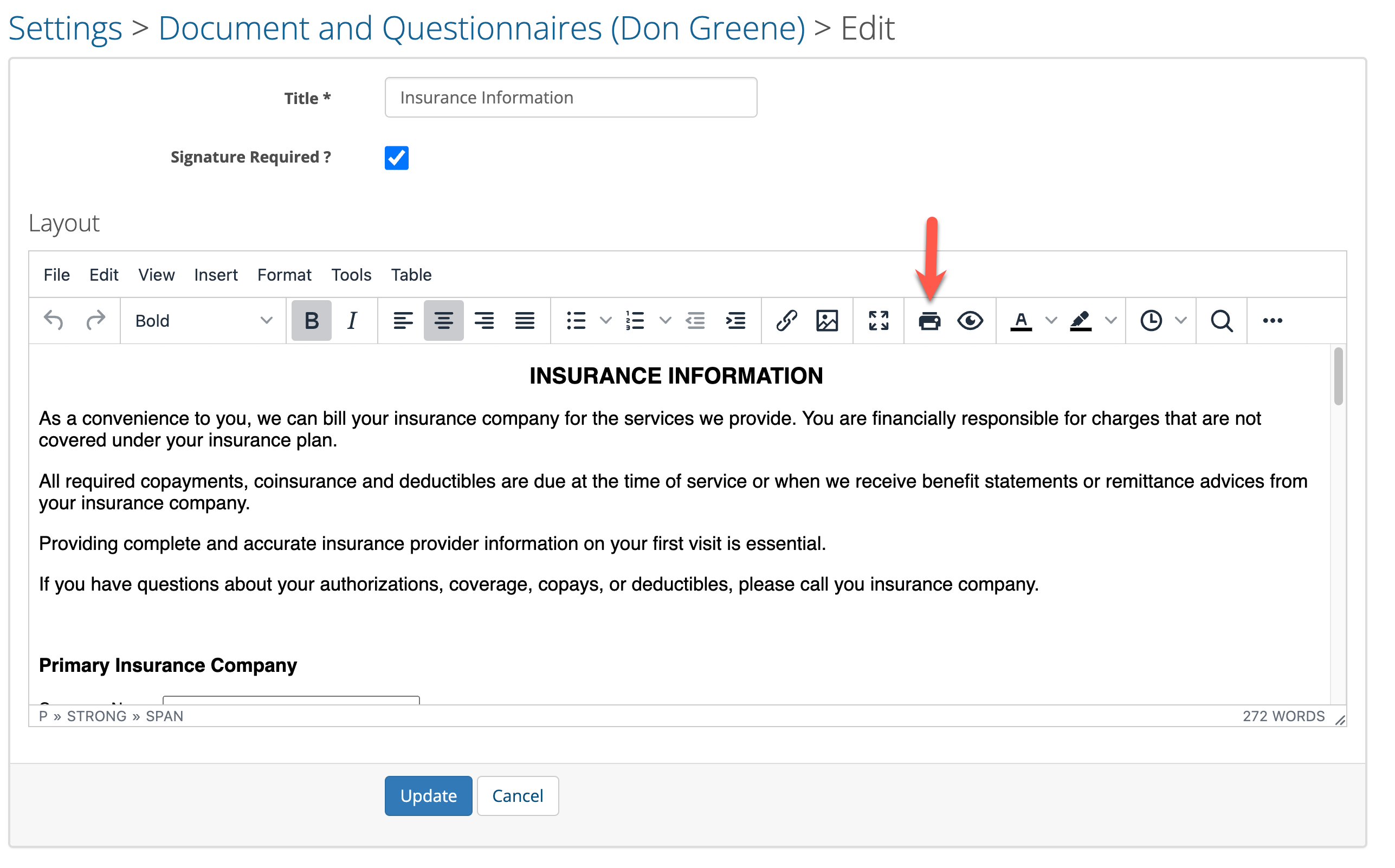1395x868 pixels.
Task: Click the Update button
Action: click(428, 795)
